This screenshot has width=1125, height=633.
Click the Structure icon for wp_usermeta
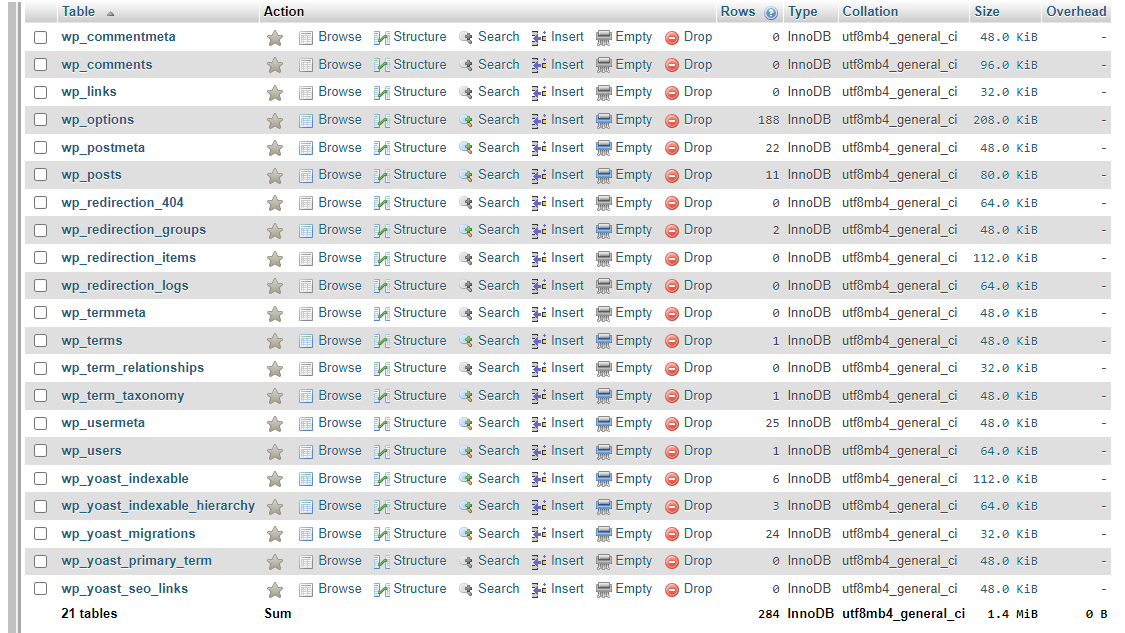(x=382, y=424)
